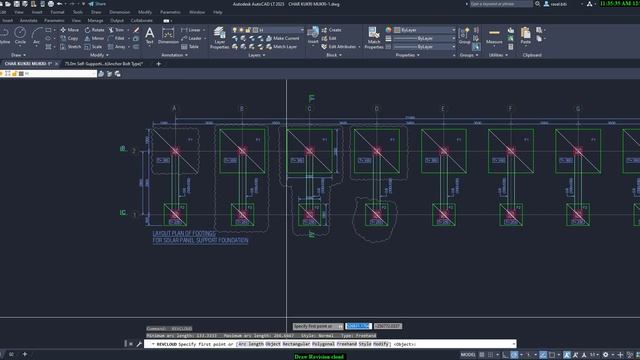The image size is (640, 360).
Task: Open Layer Properties manager
Action: coord(220,38)
